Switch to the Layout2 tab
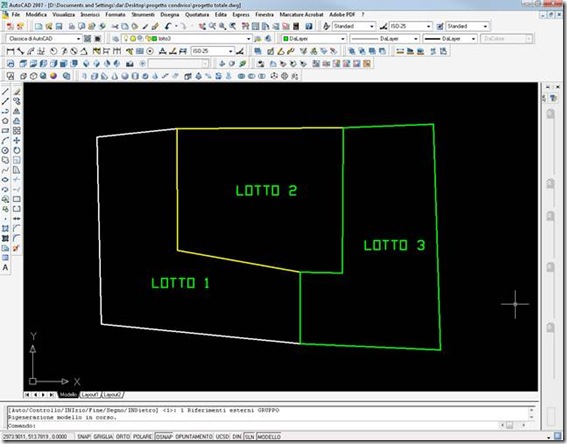 (x=112, y=394)
